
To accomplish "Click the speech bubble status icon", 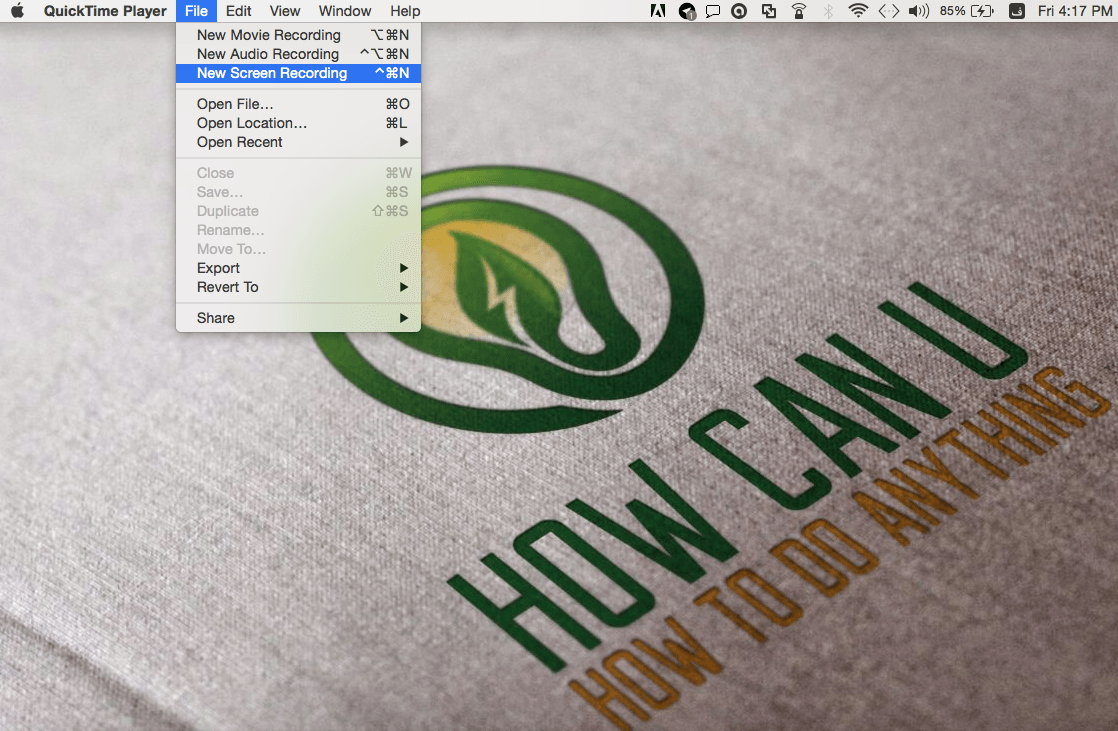I will click(712, 11).
